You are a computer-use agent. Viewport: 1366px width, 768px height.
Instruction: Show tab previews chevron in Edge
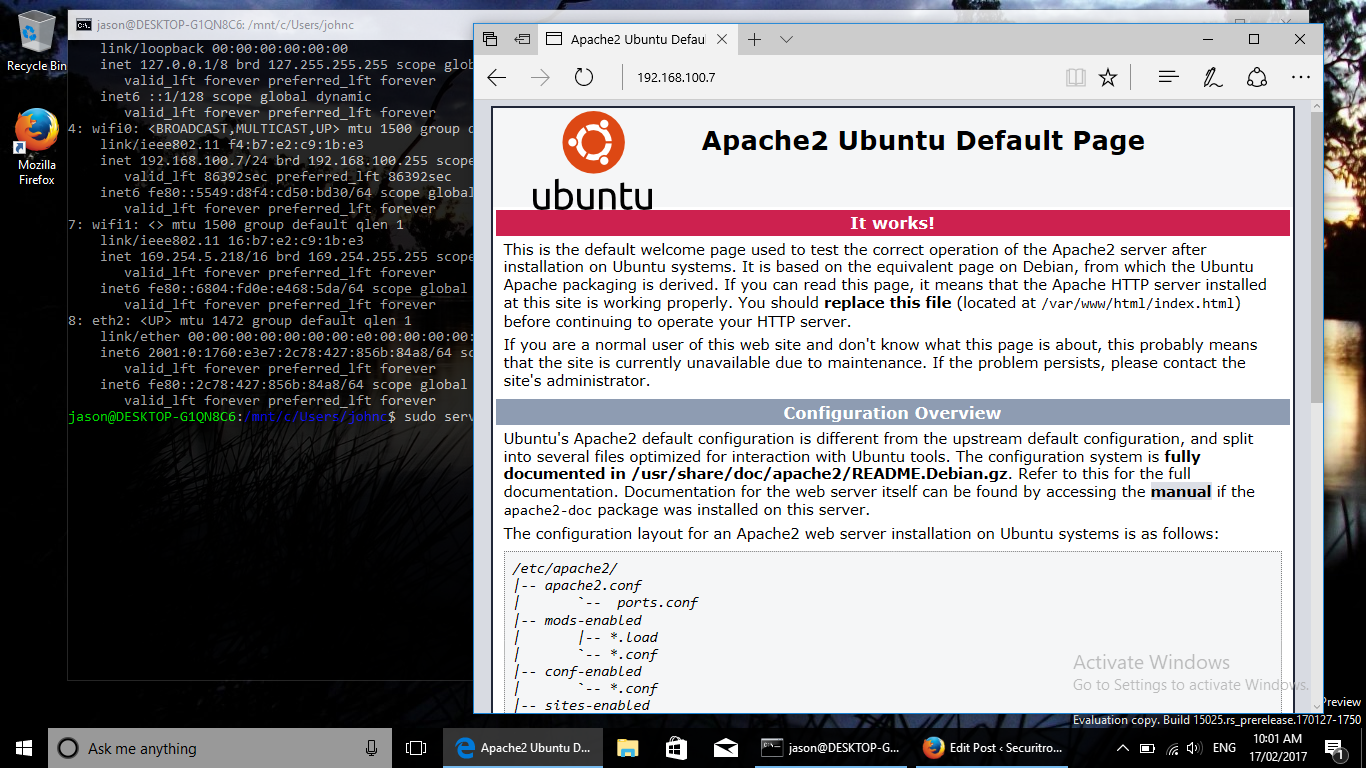click(x=786, y=39)
